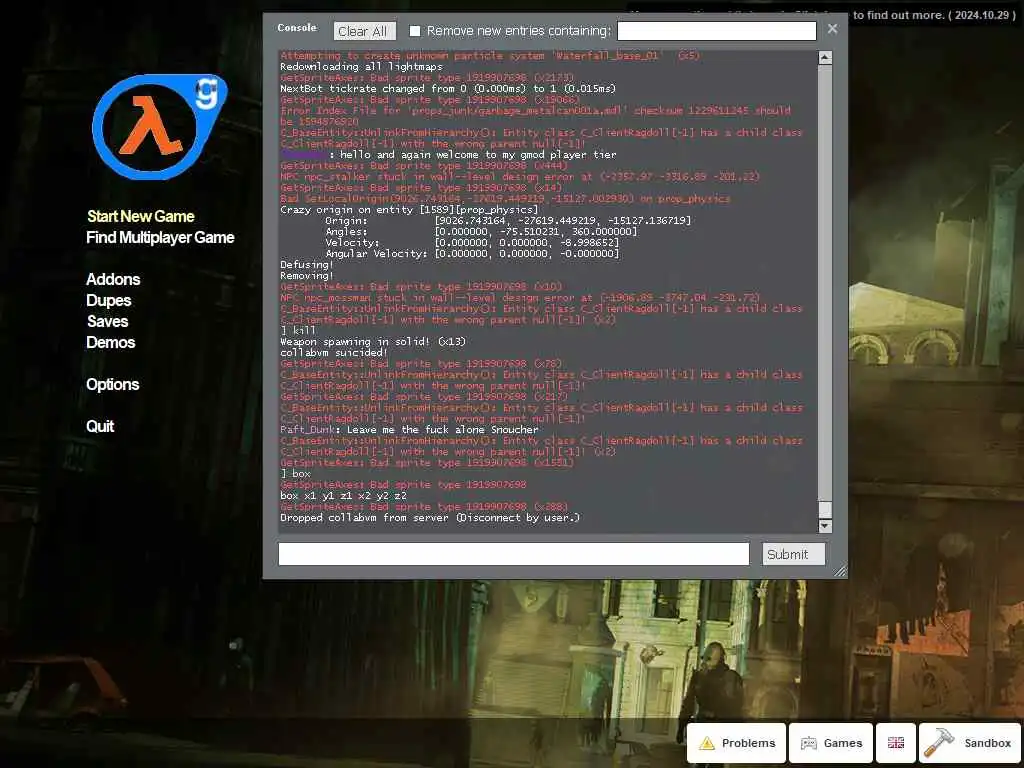Viewport: 1024px width, 768px height.
Task: Click the 'Error Index File' console line
Action: [536, 116]
